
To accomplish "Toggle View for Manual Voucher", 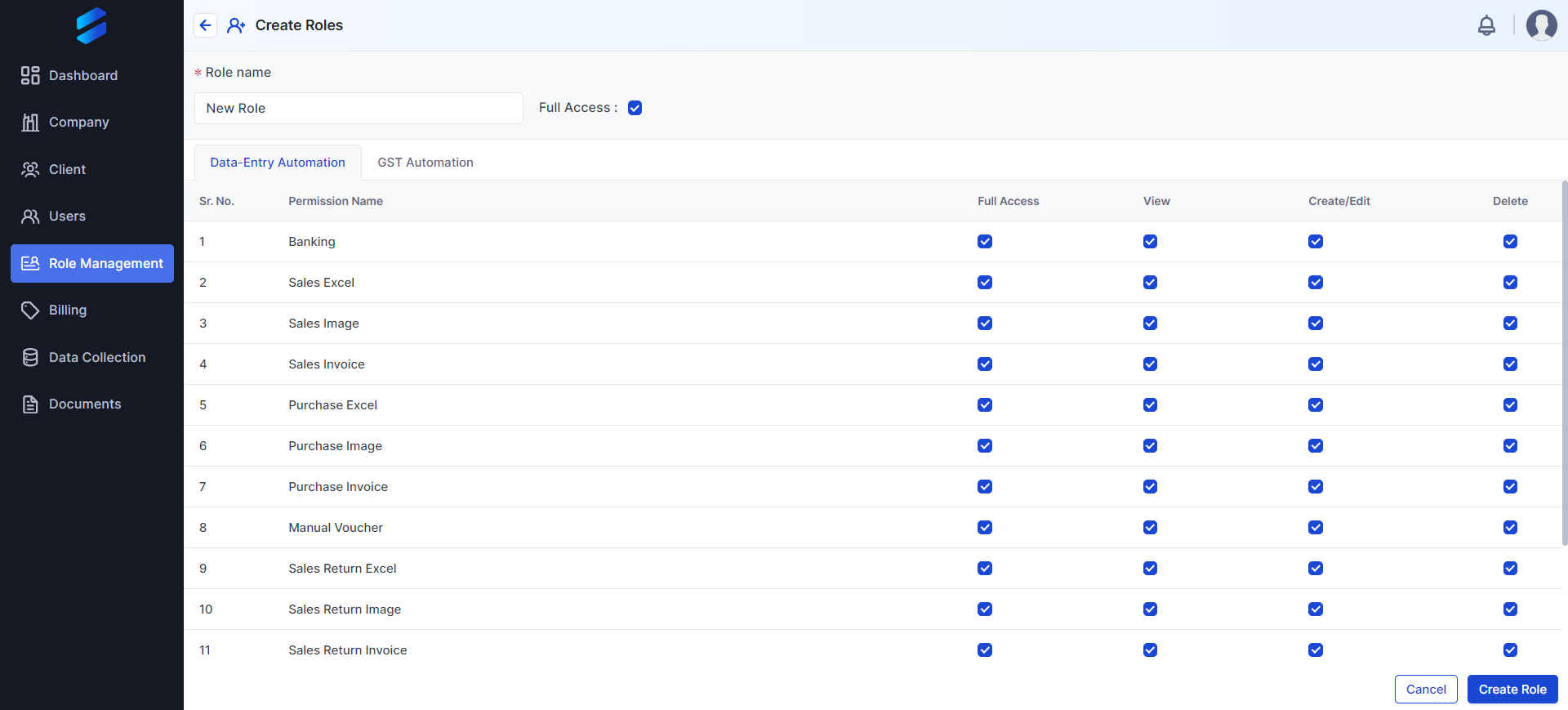I will [1150, 528].
